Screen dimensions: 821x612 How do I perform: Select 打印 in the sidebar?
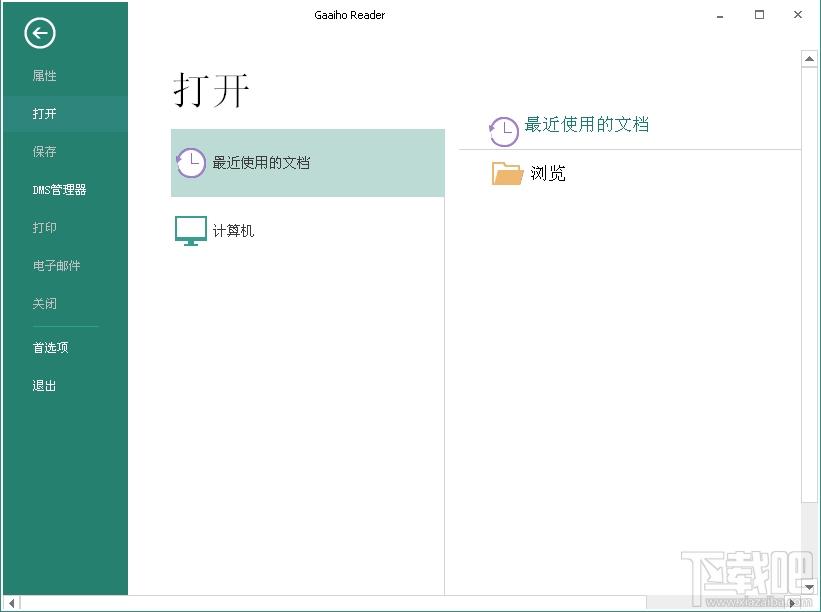pos(45,228)
